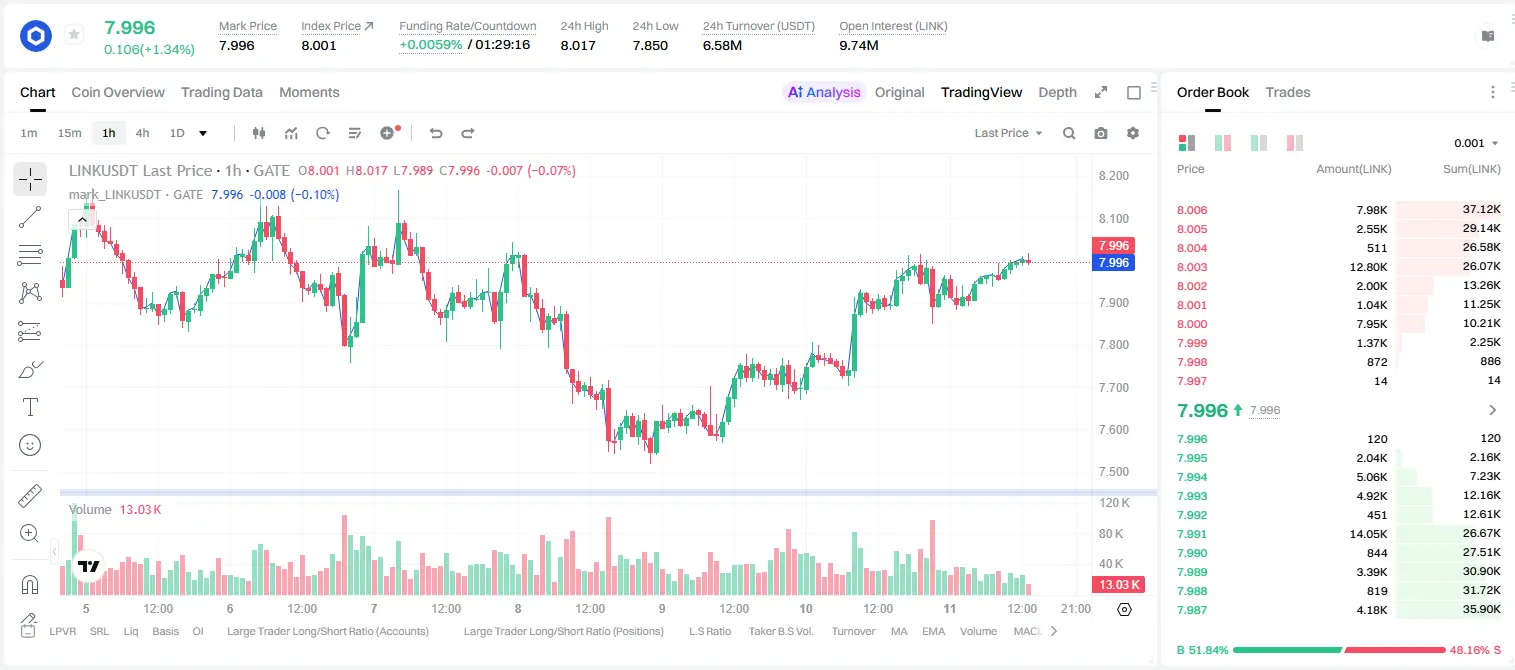Show only sell orders in order book
The image size is (1515, 670).
[x=1295, y=143]
